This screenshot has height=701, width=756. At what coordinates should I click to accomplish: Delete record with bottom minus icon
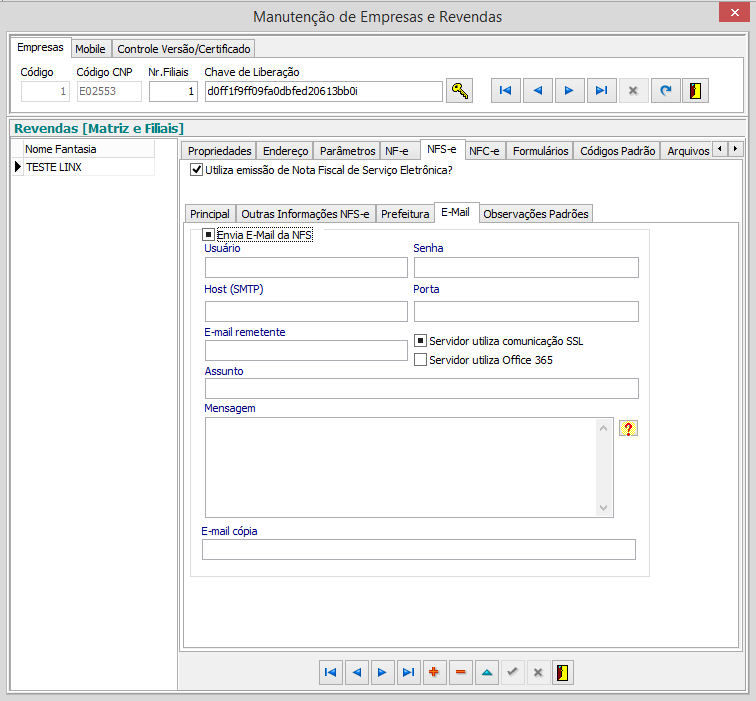(x=460, y=673)
